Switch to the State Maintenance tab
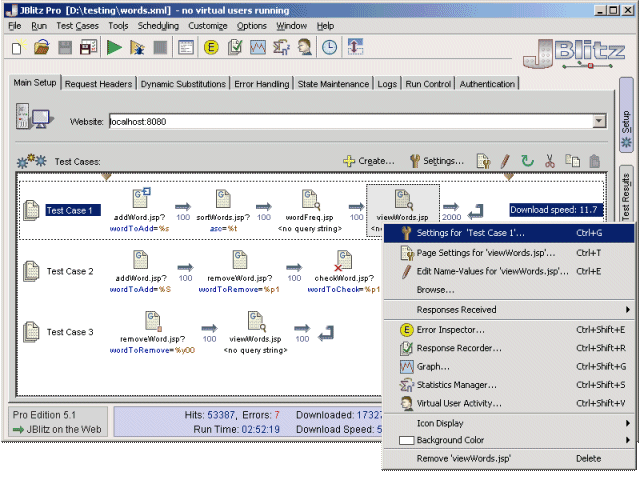640x480 pixels. (x=333, y=84)
